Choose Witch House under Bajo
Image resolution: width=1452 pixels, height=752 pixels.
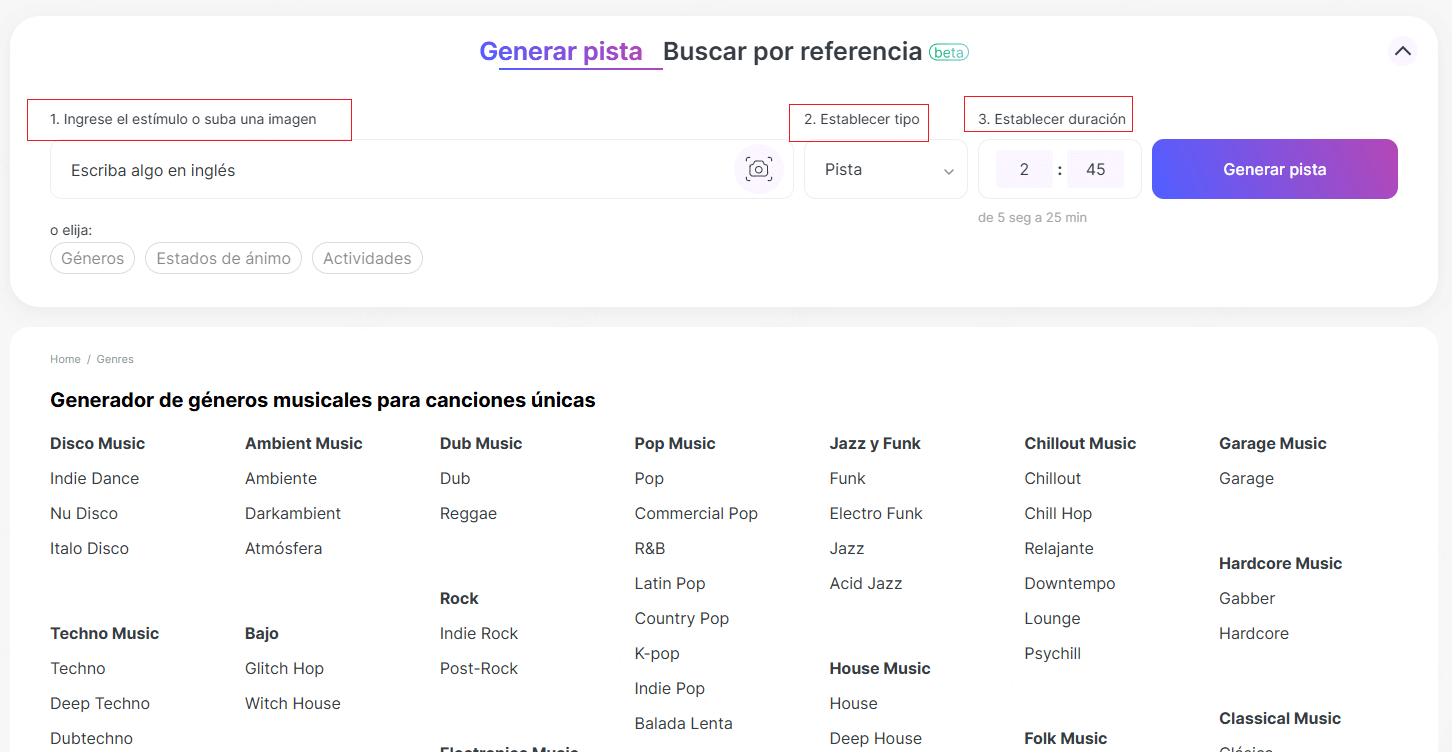coord(292,703)
